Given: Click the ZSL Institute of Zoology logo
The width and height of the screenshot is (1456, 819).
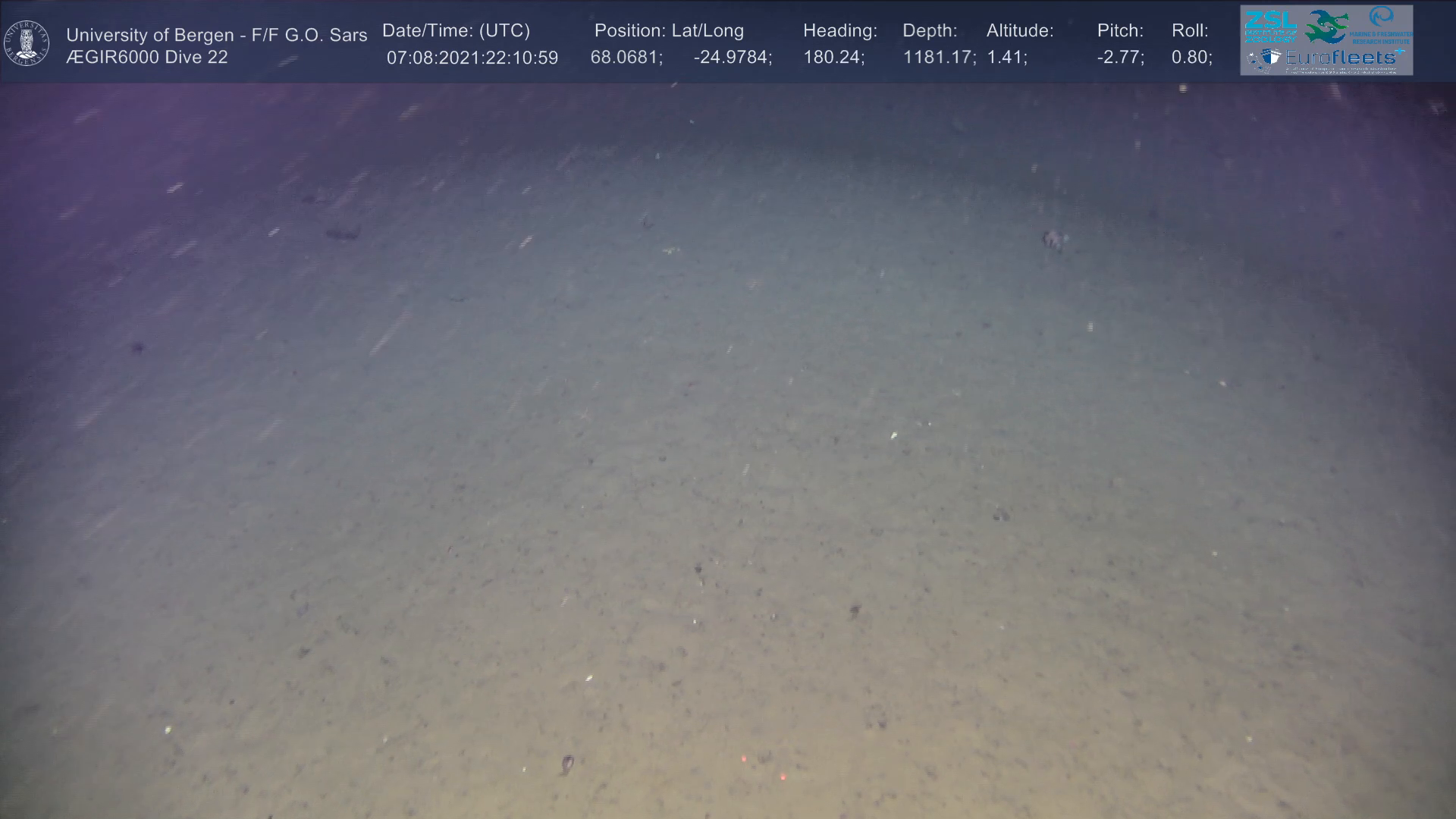Looking at the screenshot, I should coord(1270,26).
